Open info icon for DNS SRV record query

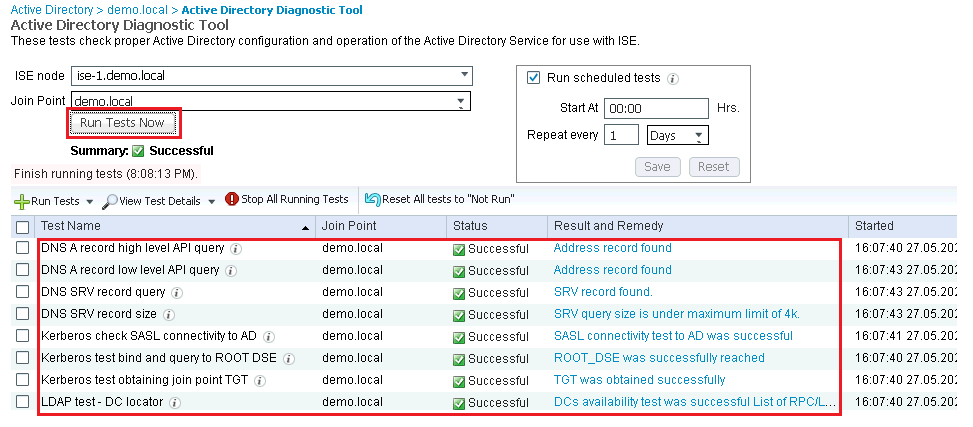176,293
